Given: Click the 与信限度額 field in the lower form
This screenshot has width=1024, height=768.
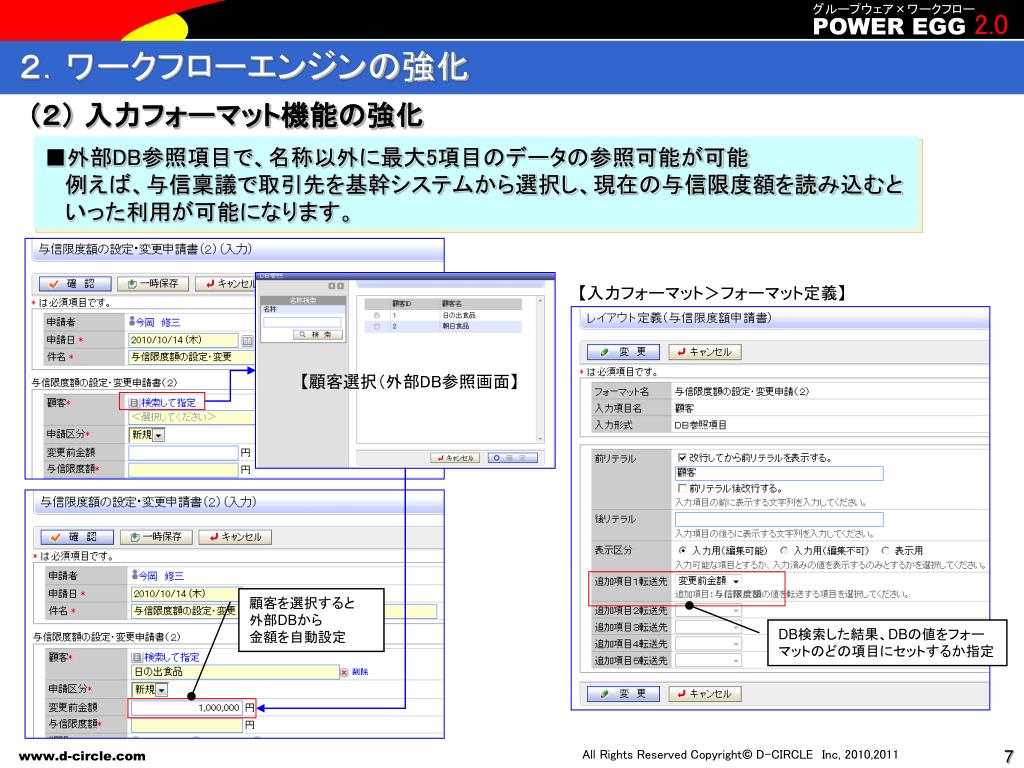Looking at the screenshot, I should pos(187,725).
